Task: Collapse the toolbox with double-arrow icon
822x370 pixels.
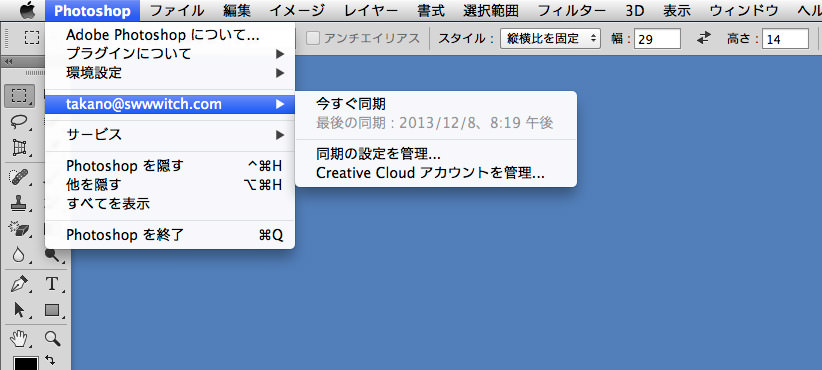Action: tap(8, 61)
